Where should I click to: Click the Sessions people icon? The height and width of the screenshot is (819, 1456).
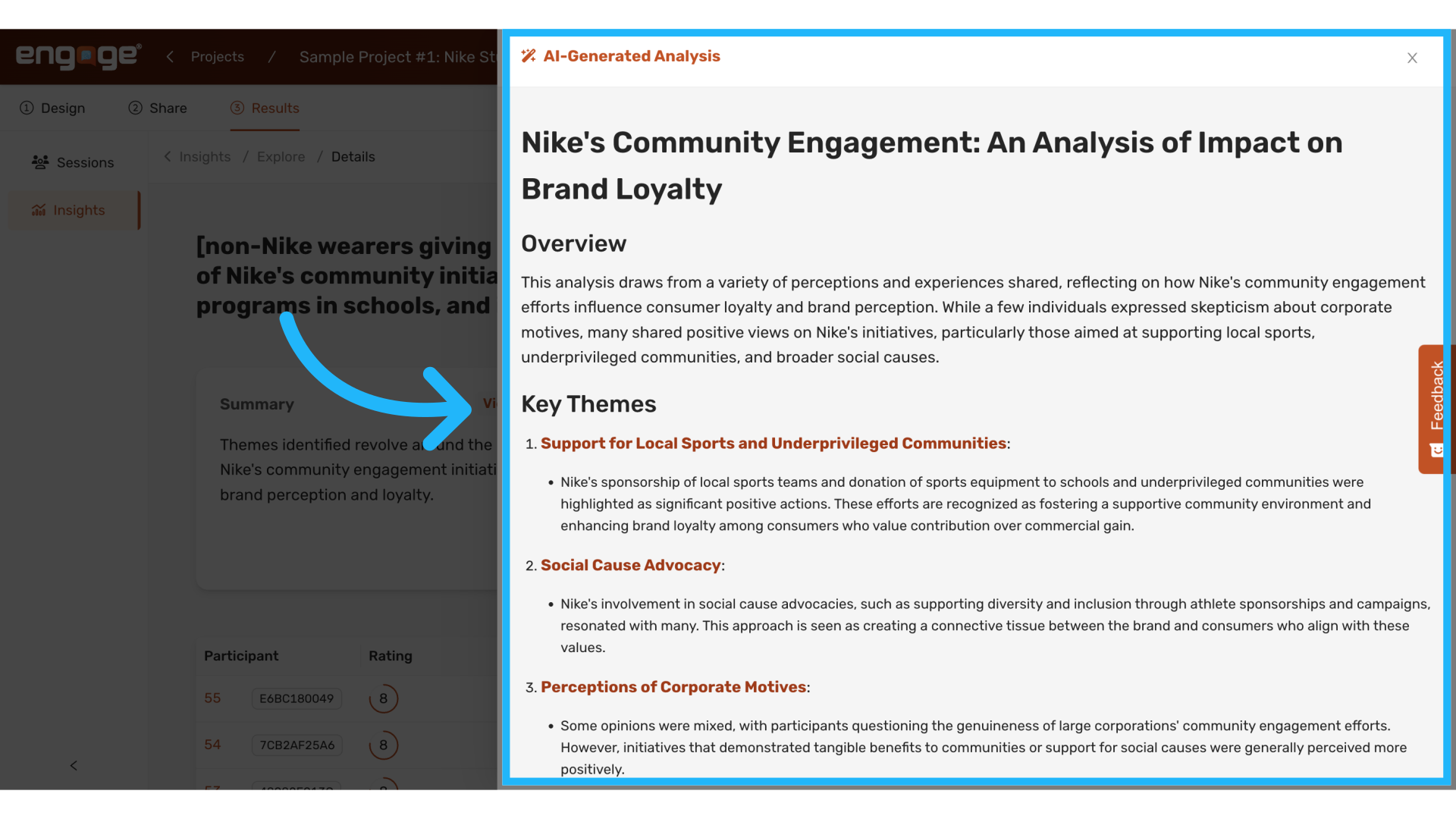pos(40,162)
